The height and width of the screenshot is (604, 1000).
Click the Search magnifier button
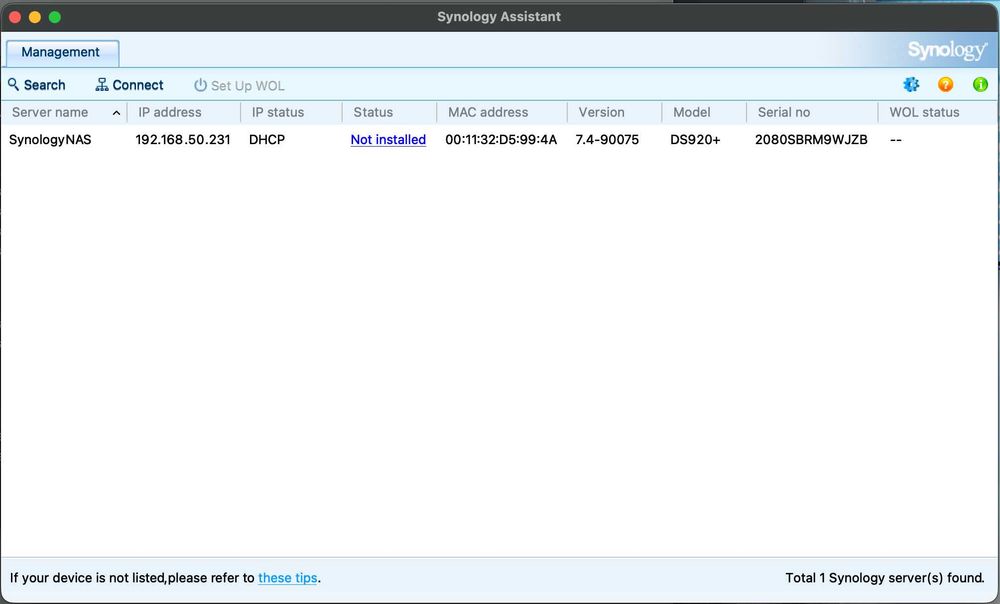pos(36,85)
